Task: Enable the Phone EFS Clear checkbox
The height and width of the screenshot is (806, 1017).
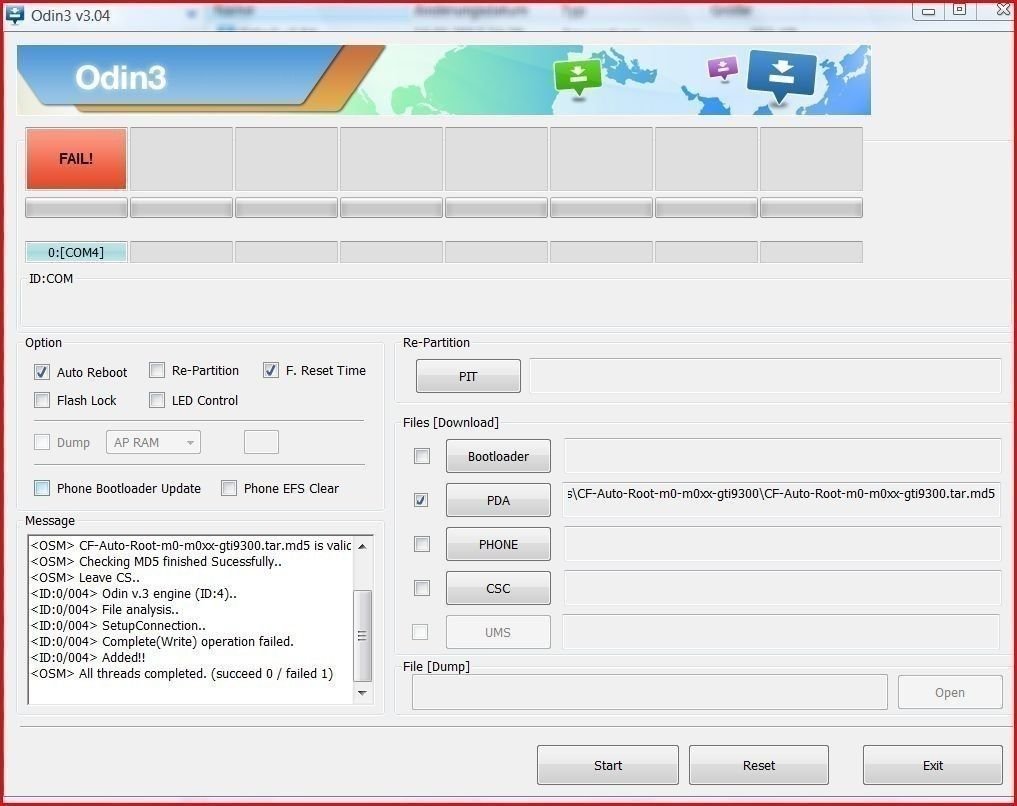Action: point(229,488)
